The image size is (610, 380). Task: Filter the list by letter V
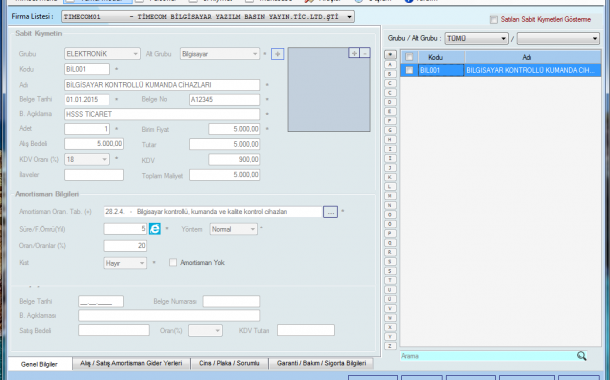pos(390,308)
